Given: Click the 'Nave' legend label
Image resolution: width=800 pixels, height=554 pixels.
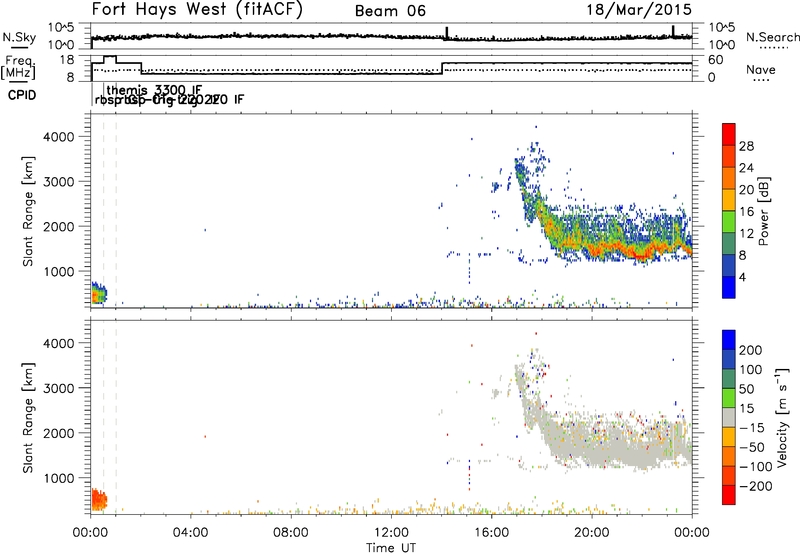Looking at the screenshot, I should (760, 70).
